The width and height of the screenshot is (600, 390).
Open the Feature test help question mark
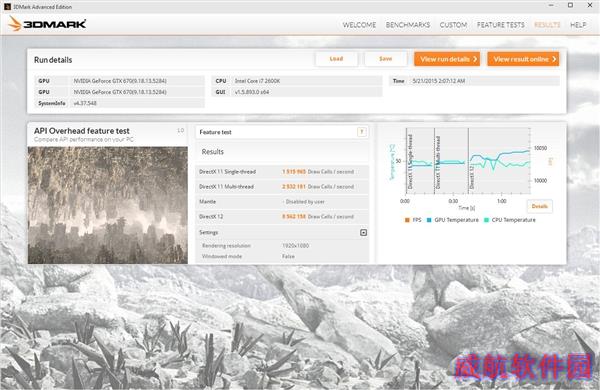(x=362, y=132)
